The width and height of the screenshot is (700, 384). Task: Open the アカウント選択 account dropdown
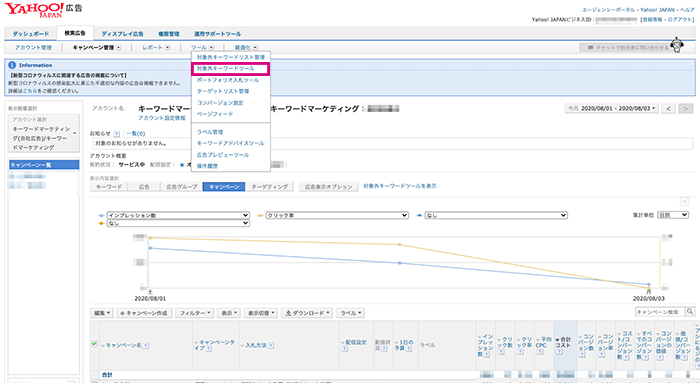point(44,134)
